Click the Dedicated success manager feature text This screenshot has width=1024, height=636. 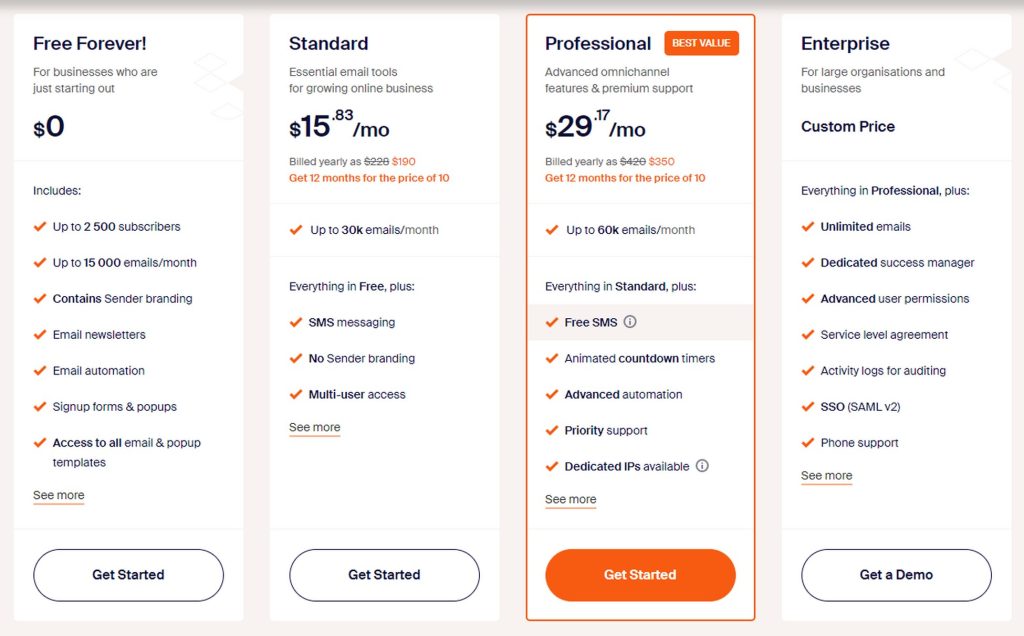coord(897,262)
